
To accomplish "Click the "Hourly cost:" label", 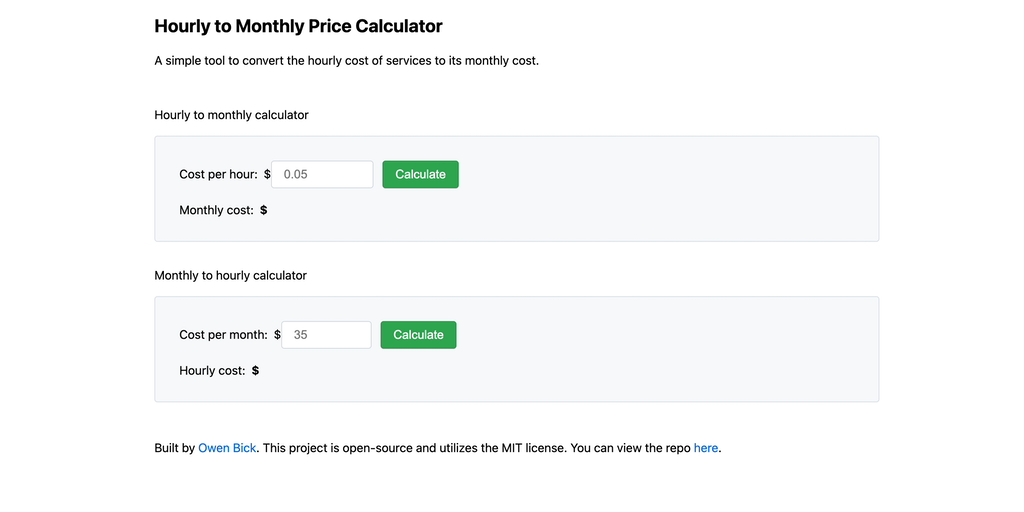I will click(212, 370).
